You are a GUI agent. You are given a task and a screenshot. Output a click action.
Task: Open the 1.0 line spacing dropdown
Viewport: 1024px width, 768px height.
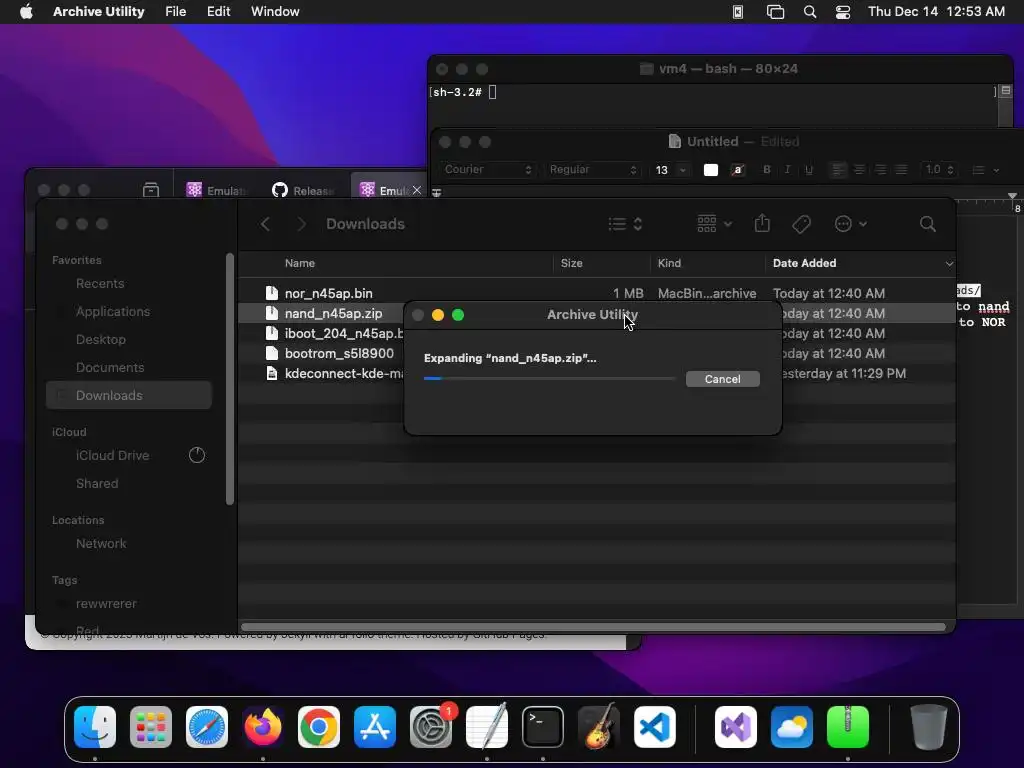click(x=939, y=170)
